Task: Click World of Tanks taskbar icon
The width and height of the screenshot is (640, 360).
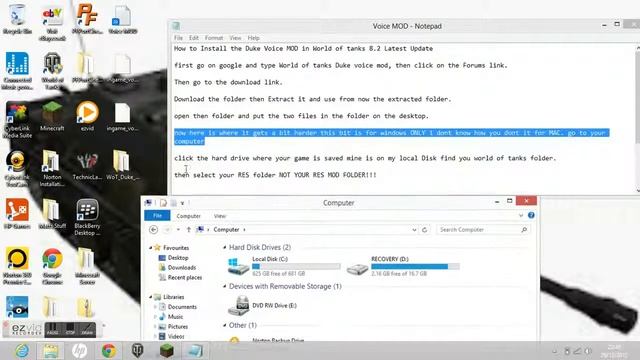Action: [137, 351]
